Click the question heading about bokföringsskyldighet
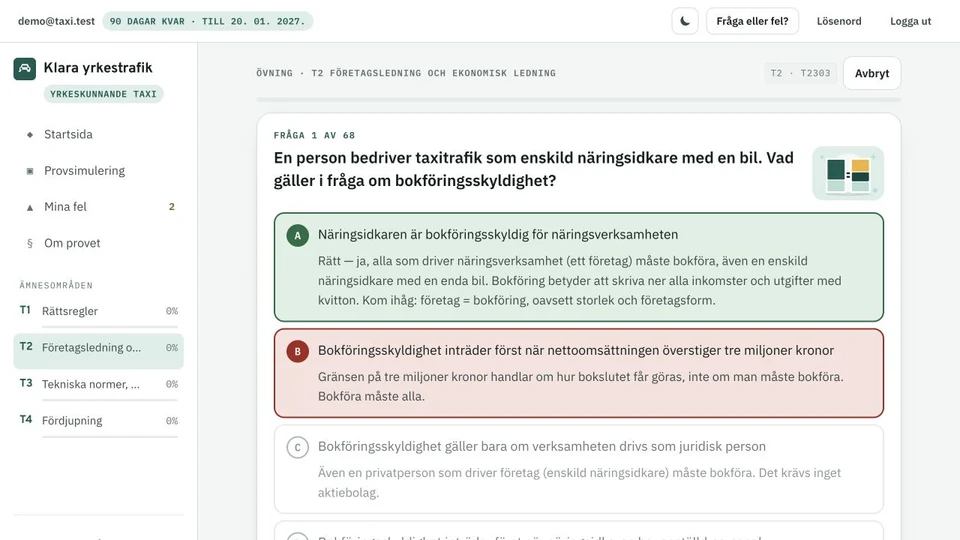The height and width of the screenshot is (540, 960). point(534,170)
